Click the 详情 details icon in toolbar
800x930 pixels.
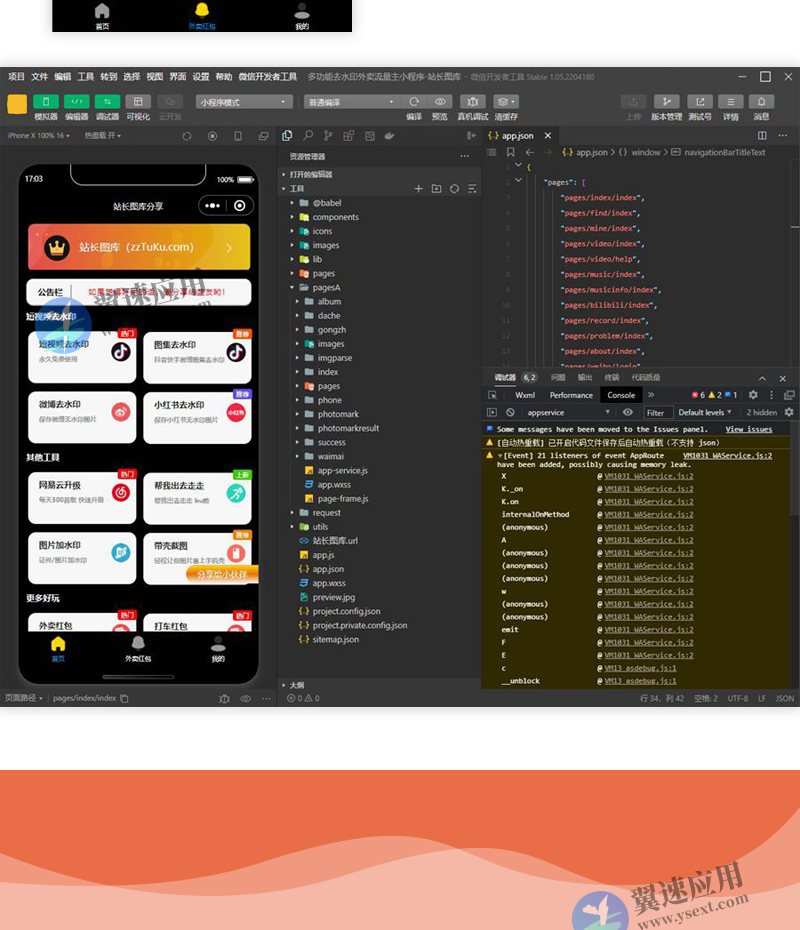click(x=731, y=101)
